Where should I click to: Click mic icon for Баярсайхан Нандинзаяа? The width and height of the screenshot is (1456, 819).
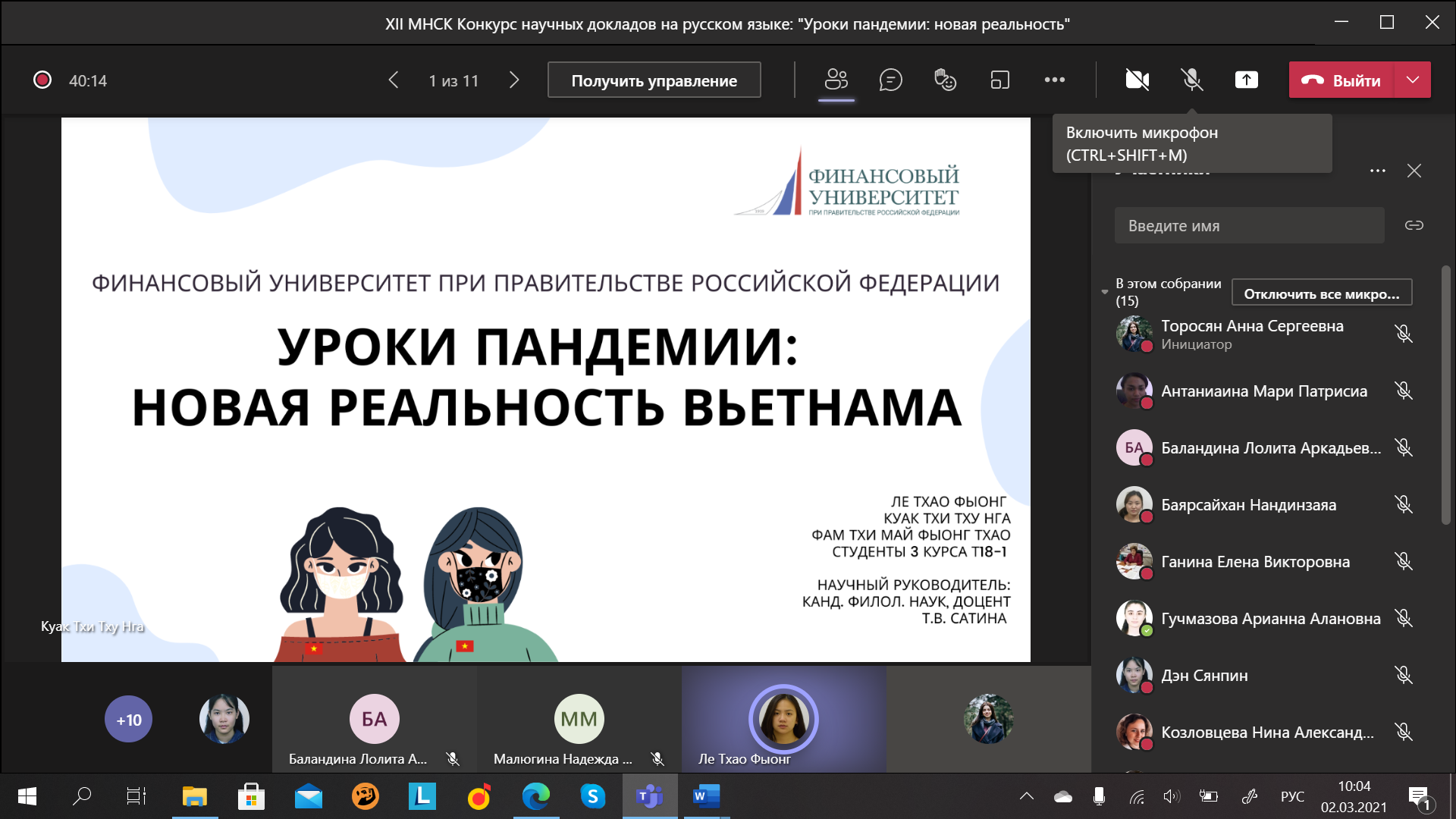coord(1404,504)
